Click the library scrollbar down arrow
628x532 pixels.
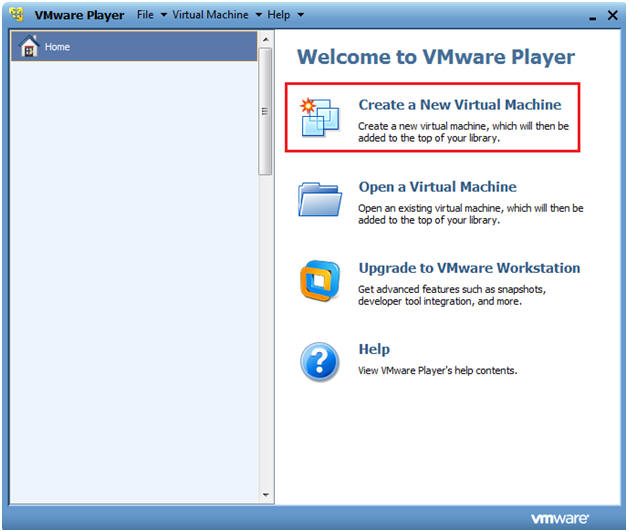pyautogui.click(x=266, y=495)
